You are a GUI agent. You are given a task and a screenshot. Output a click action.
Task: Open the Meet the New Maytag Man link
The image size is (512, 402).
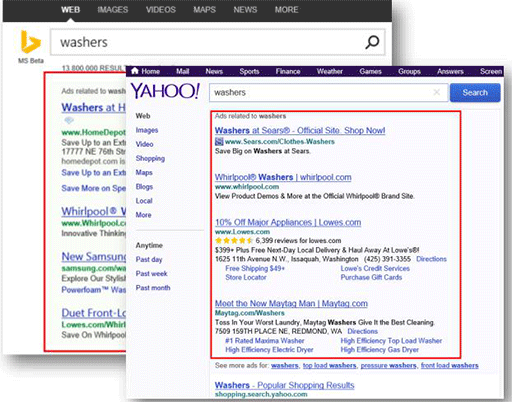(x=291, y=303)
